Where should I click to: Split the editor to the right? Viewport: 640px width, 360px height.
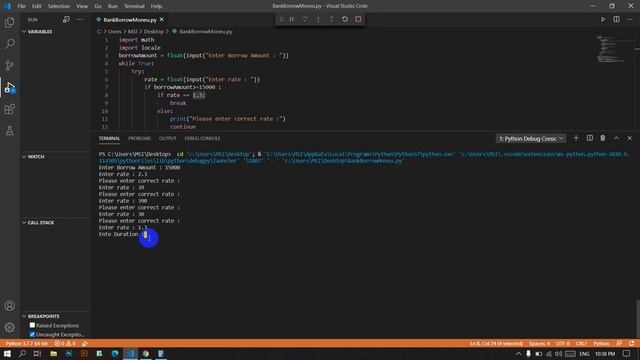(616, 20)
